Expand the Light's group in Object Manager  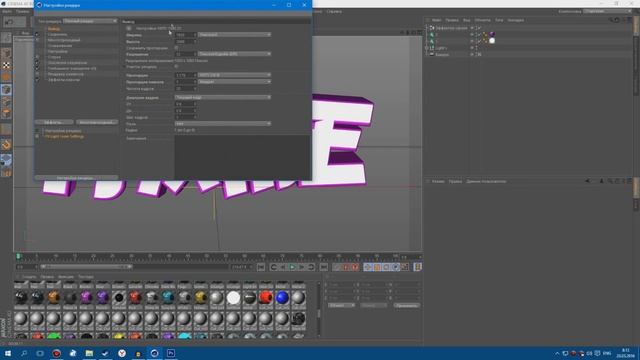(427, 47)
